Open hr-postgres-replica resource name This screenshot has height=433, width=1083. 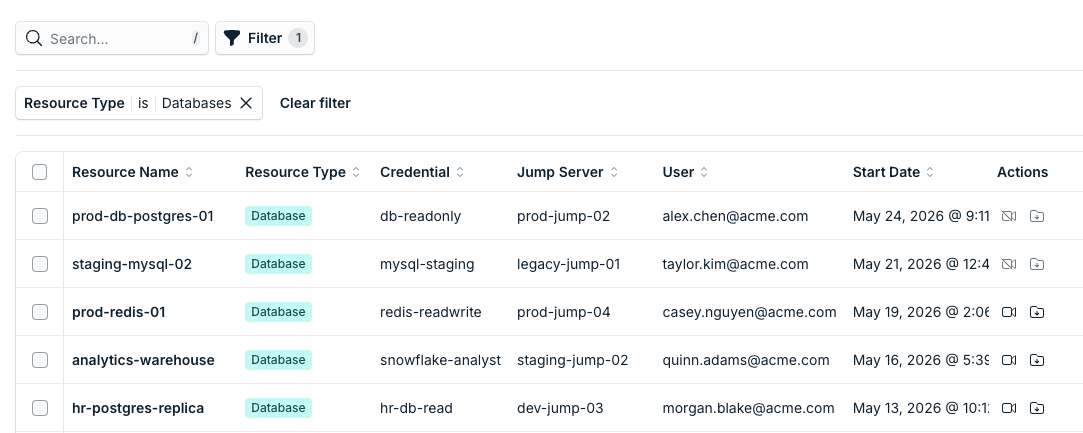tap(138, 408)
